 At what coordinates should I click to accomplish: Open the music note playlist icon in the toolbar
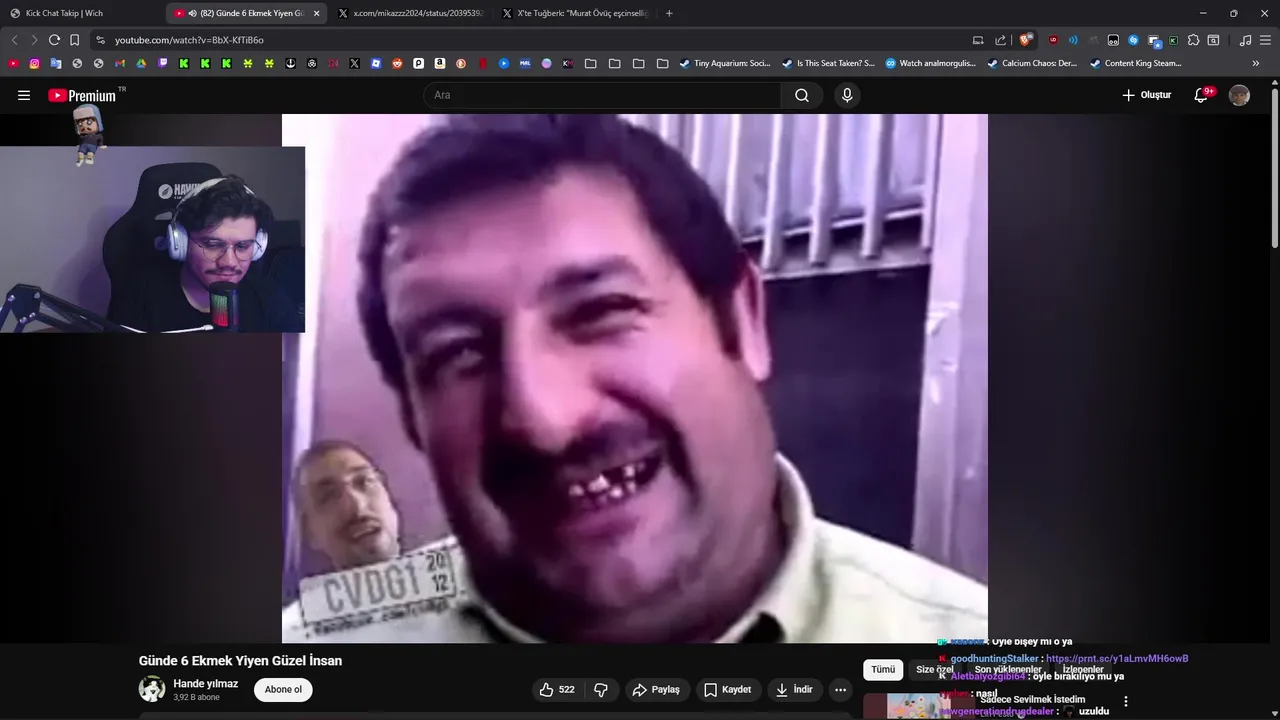point(1245,40)
